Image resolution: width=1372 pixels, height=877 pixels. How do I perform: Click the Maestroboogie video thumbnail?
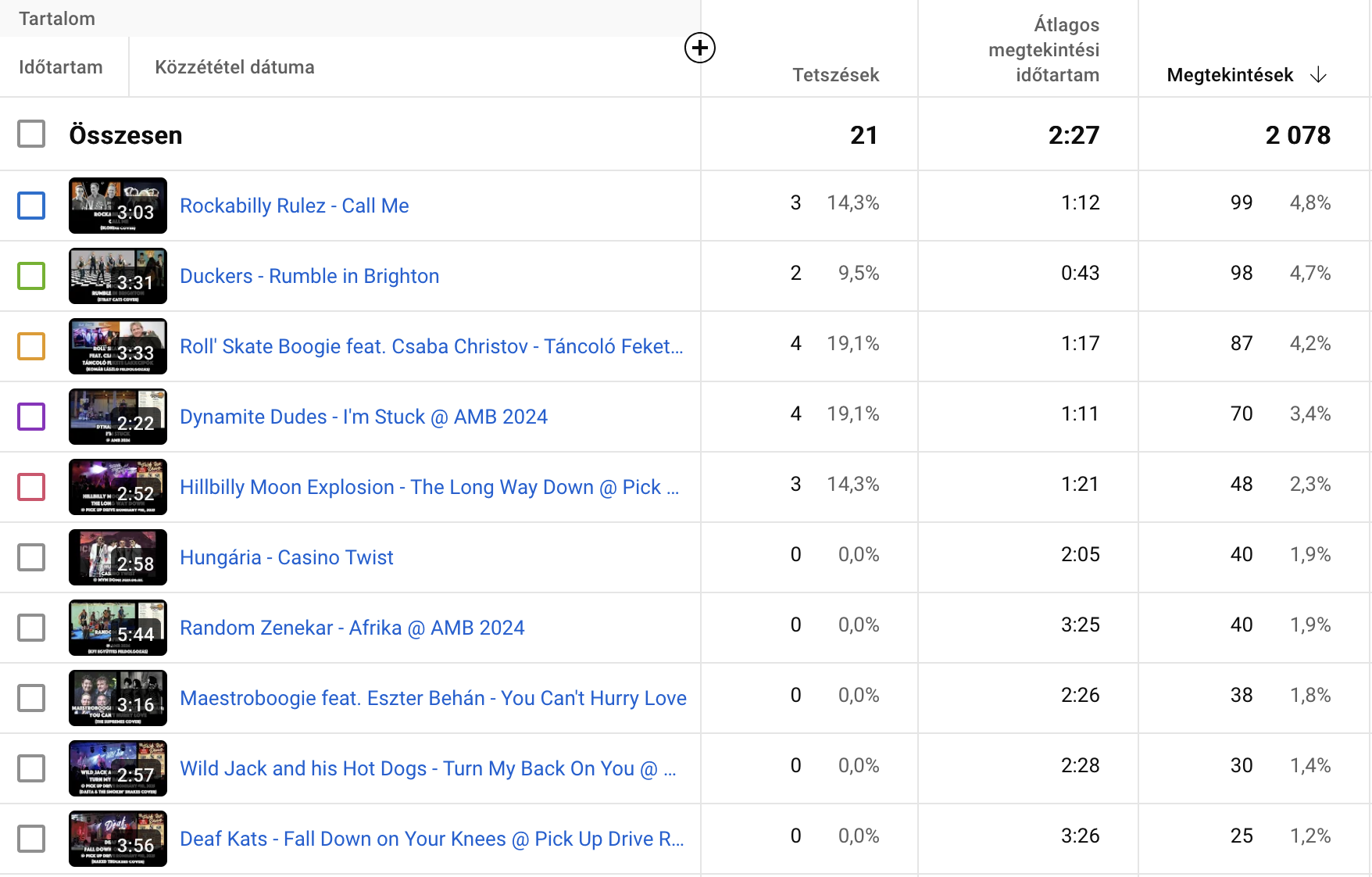tap(118, 698)
